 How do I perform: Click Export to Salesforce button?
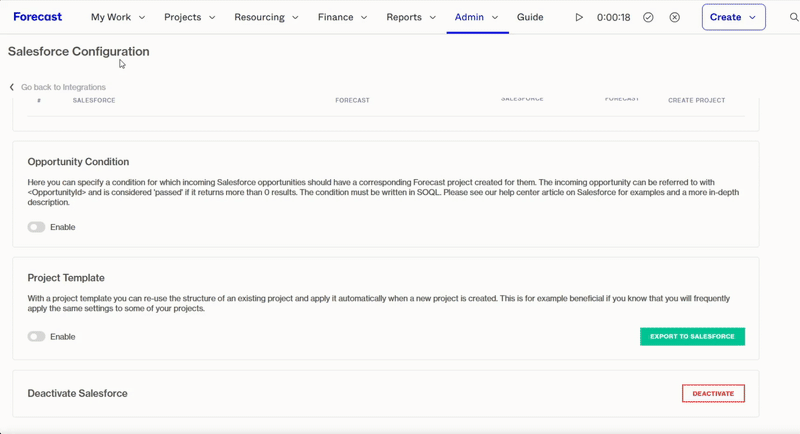click(692, 337)
